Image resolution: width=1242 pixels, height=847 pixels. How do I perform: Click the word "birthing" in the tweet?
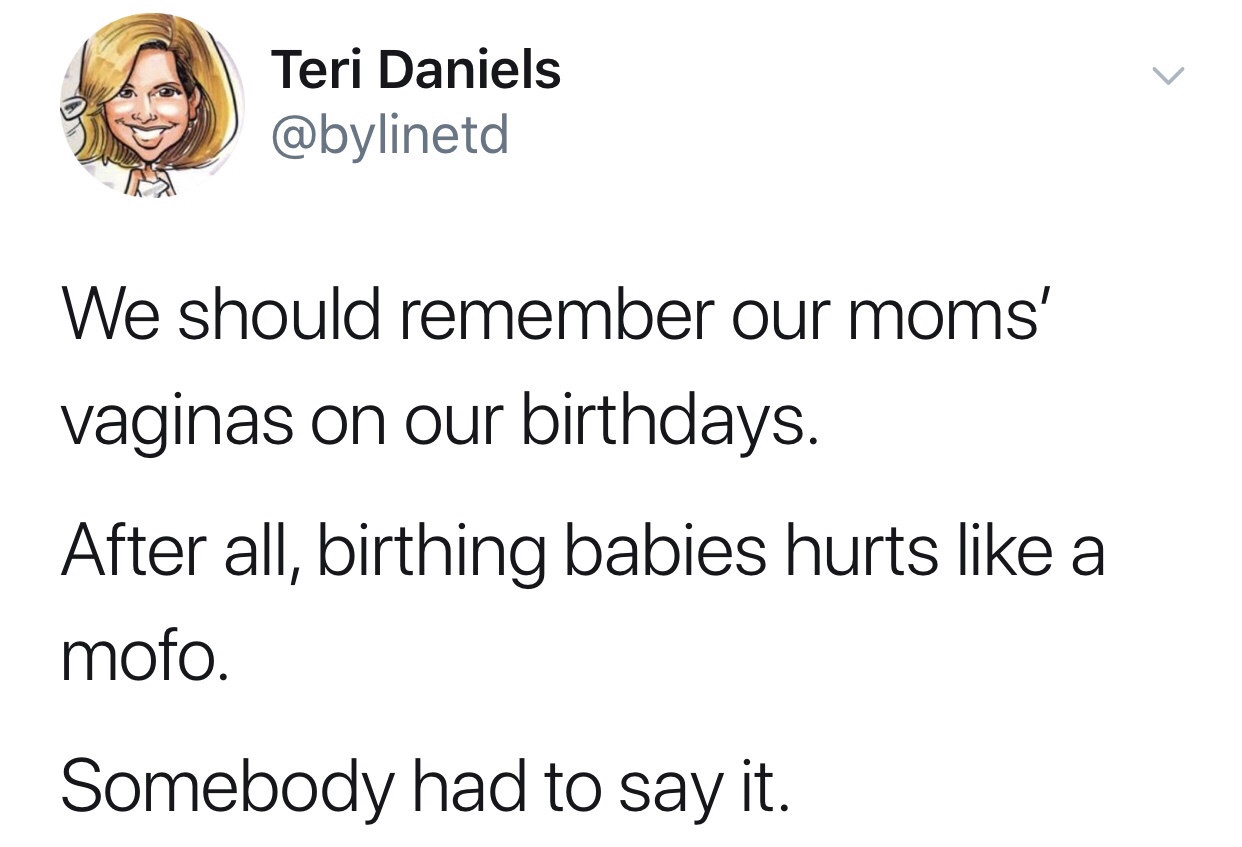click(432, 552)
